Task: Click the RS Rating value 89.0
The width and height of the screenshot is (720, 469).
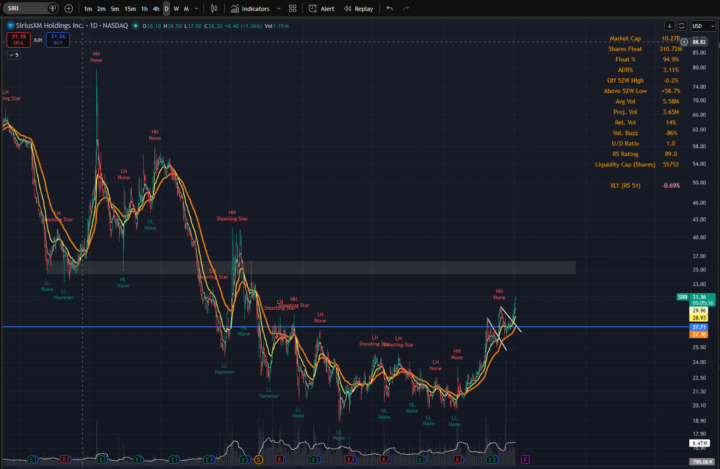Action: (x=670, y=154)
